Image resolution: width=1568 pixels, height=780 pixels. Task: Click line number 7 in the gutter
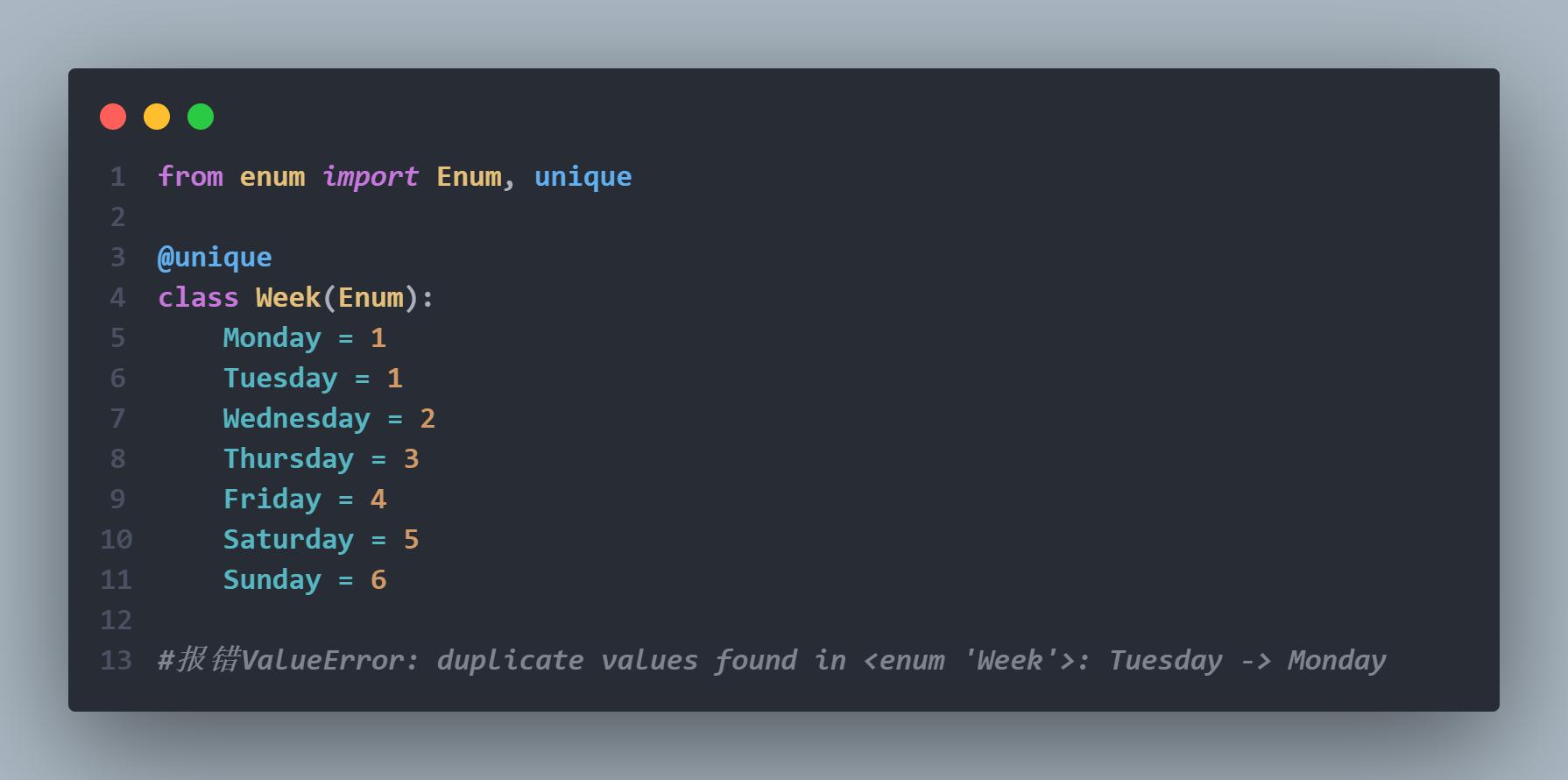(x=117, y=419)
